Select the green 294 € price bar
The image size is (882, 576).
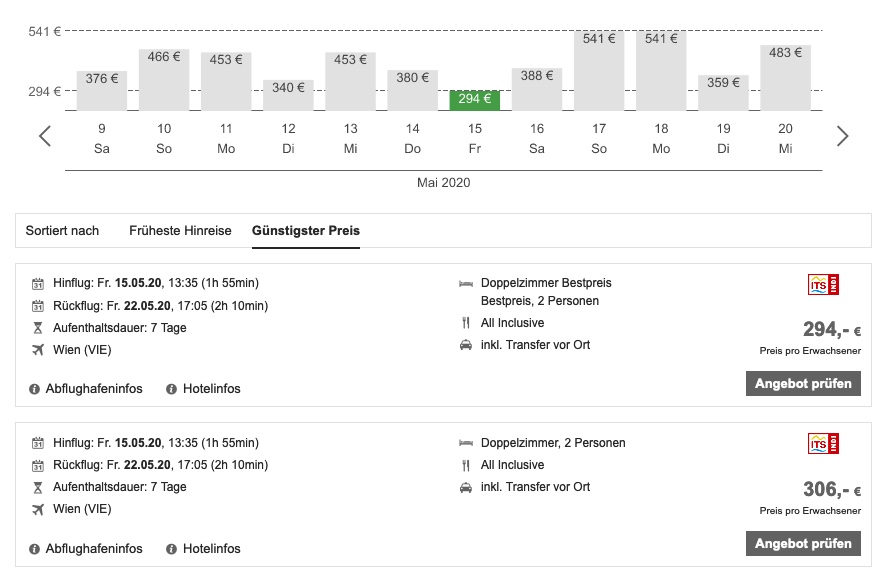coord(474,99)
